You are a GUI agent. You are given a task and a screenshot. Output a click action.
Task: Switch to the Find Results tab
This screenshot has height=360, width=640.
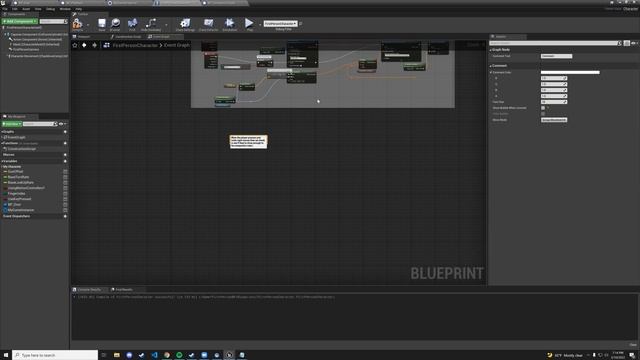point(124,289)
